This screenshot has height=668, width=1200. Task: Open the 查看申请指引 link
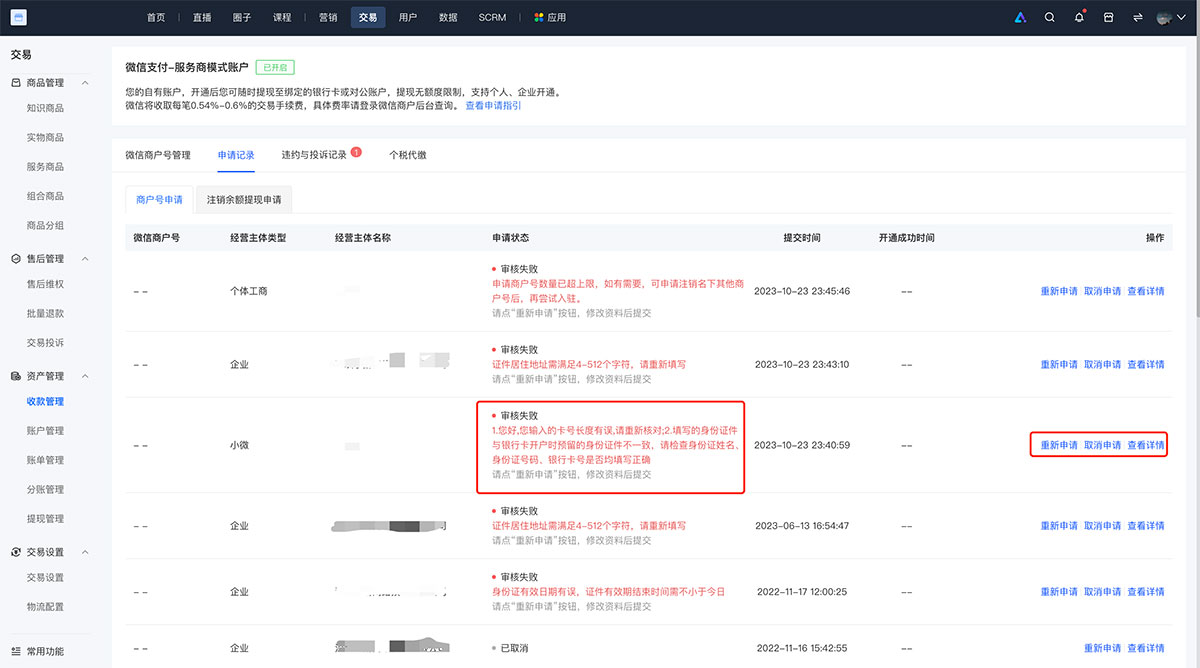coord(493,106)
